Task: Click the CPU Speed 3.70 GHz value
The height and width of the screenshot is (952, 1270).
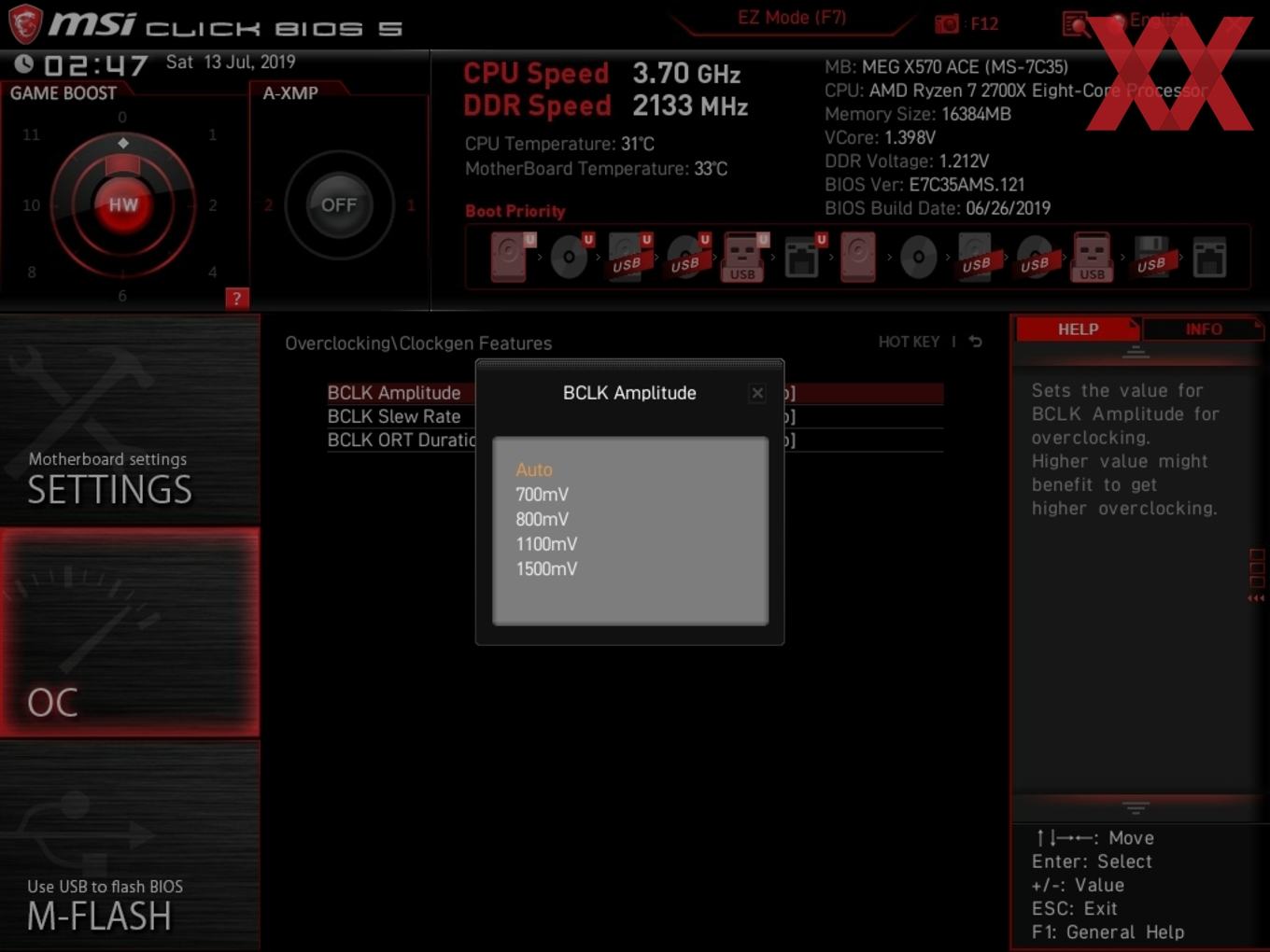Action: click(686, 73)
